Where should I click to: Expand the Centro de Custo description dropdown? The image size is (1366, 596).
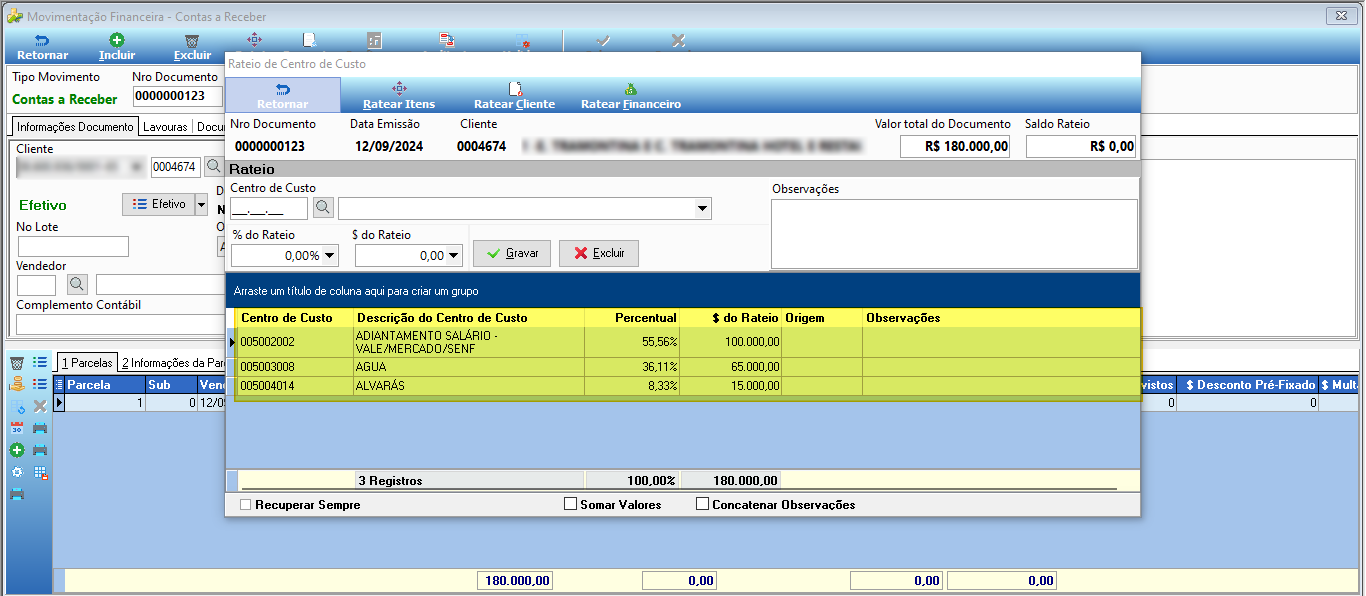coord(703,208)
